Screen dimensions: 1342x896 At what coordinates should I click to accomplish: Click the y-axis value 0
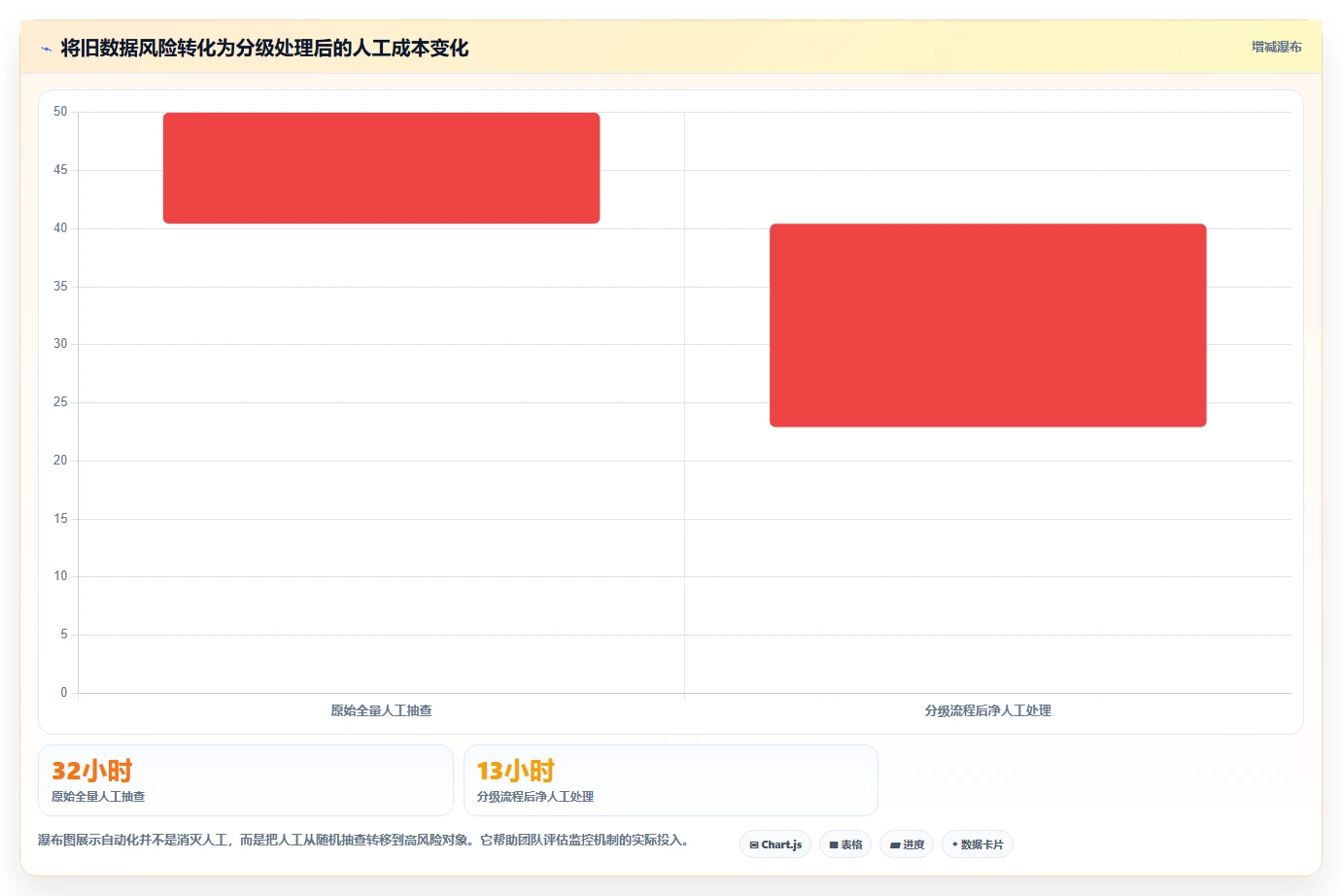pyautogui.click(x=64, y=693)
